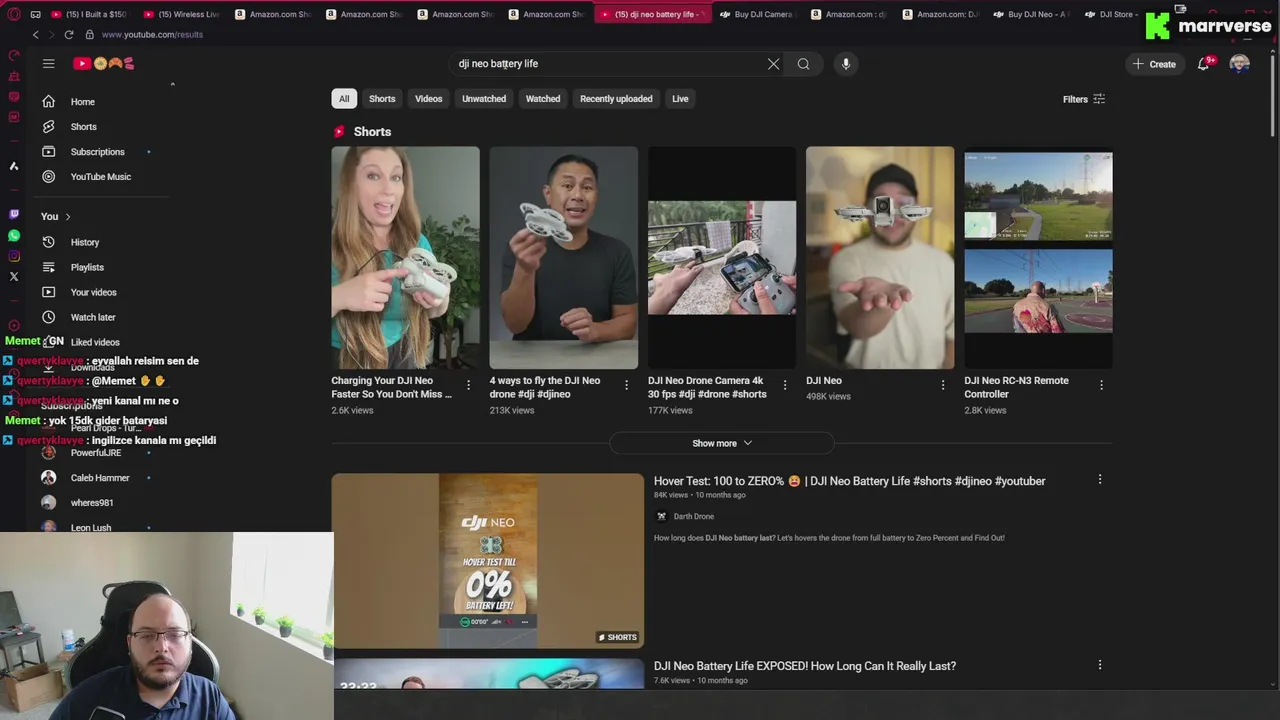This screenshot has height=720, width=1280.
Task: Open '4 ways to fly' short thumbnail
Action: (563, 258)
